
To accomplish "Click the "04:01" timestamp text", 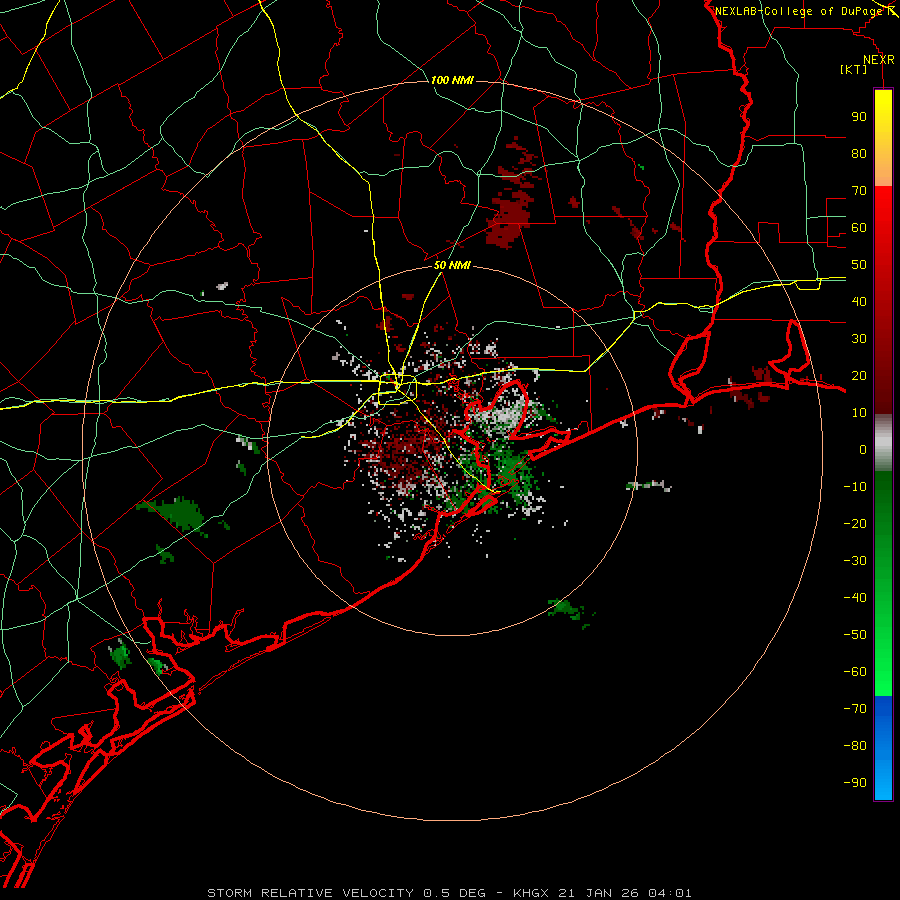I will 670,893.
